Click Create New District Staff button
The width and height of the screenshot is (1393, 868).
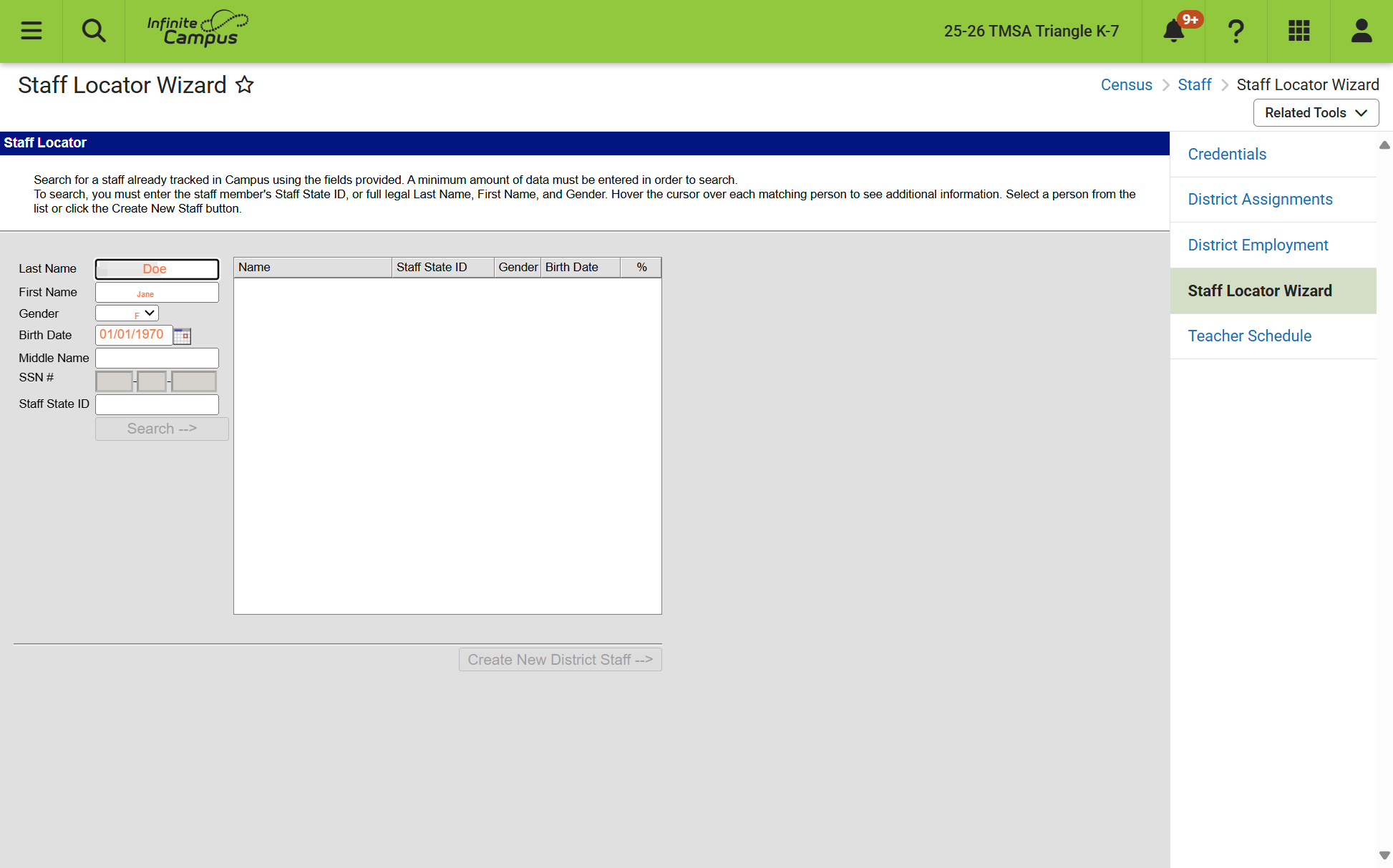click(x=560, y=660)
